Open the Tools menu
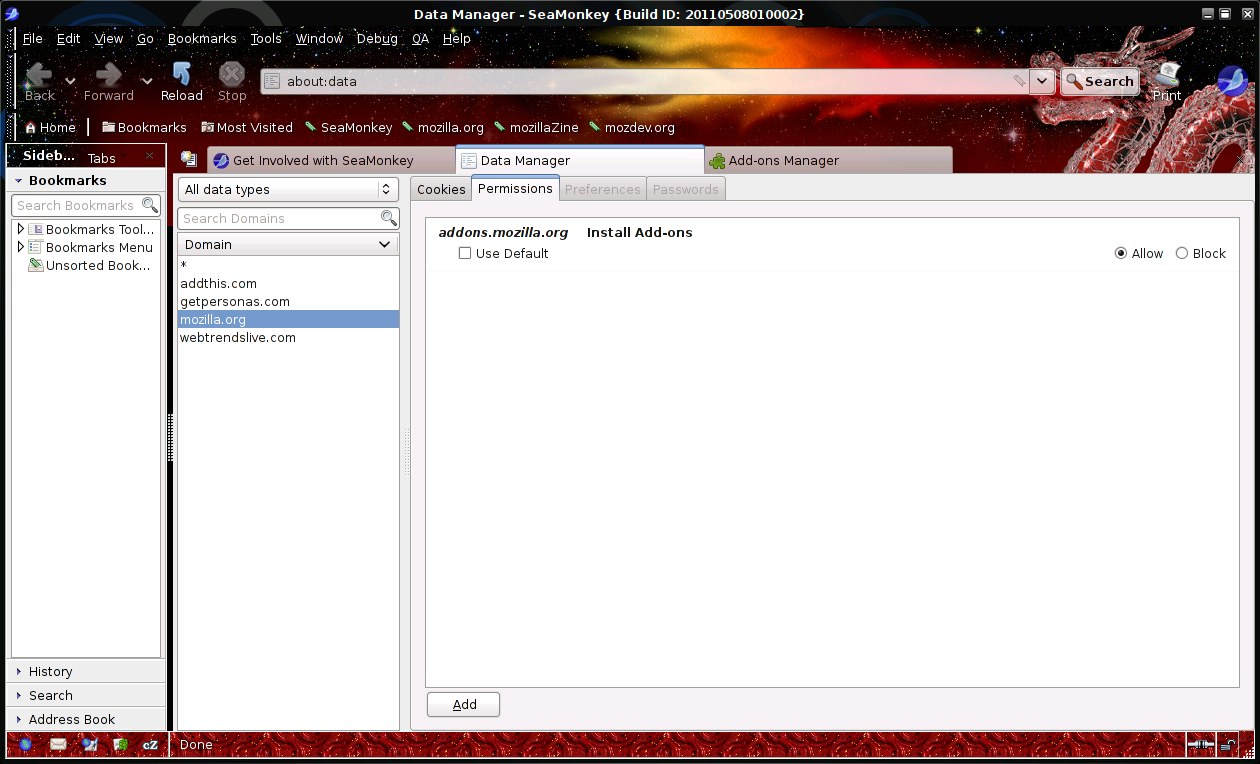The image size is (1260, 764). pos(266,39)
